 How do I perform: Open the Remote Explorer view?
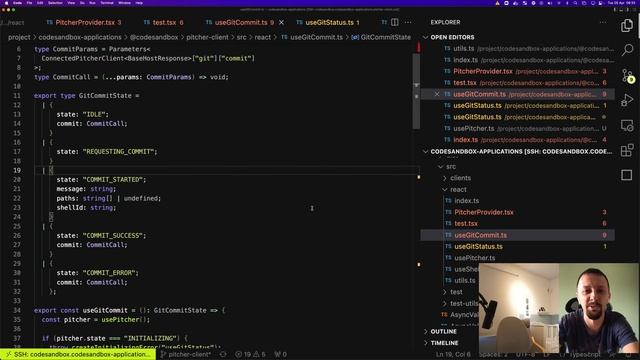tap(627, 125)
